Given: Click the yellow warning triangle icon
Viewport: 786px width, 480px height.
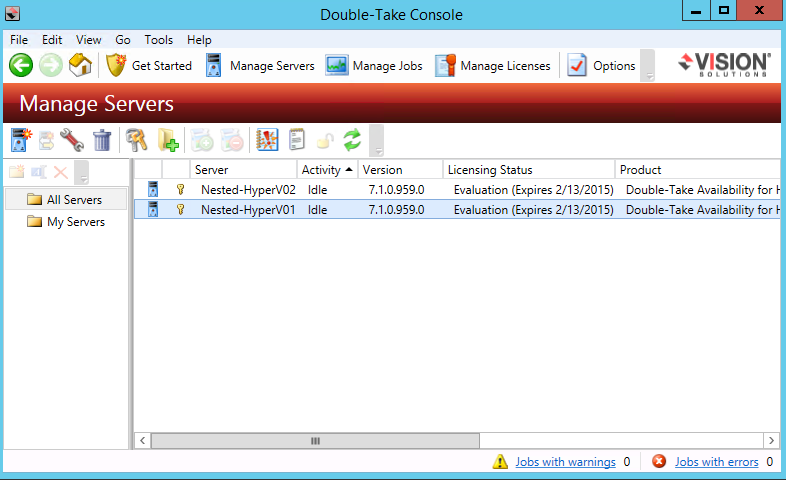Looking at the screenshot, I should click(500, 461).
